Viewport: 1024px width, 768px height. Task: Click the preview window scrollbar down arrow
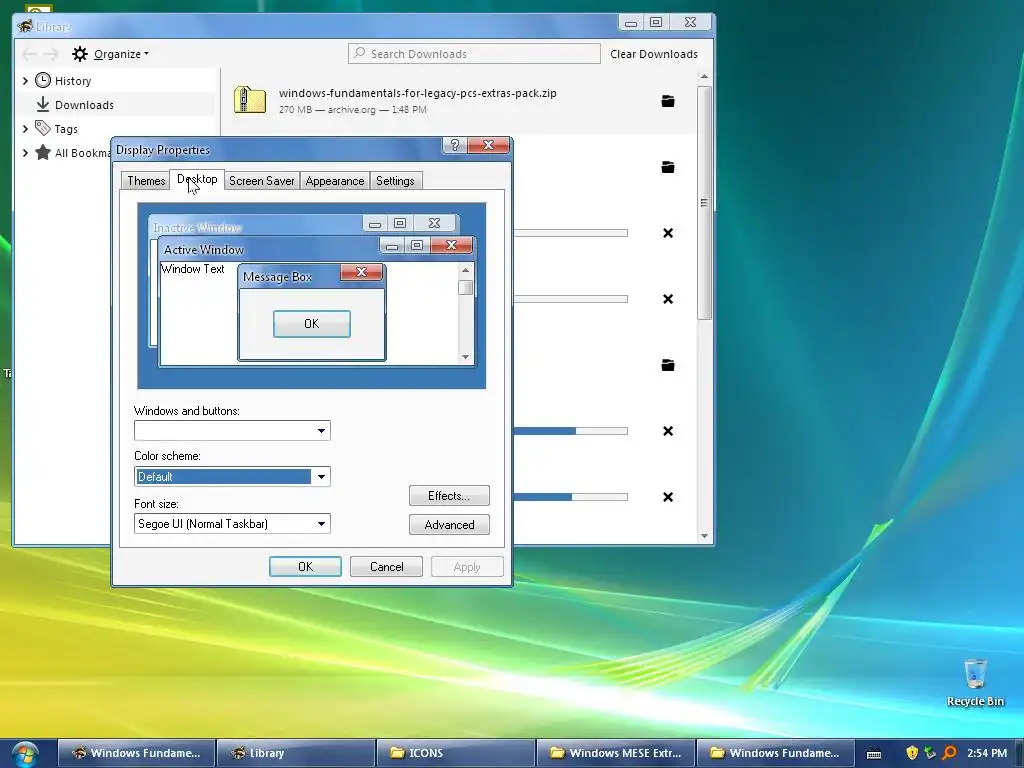tap(465, 357)
